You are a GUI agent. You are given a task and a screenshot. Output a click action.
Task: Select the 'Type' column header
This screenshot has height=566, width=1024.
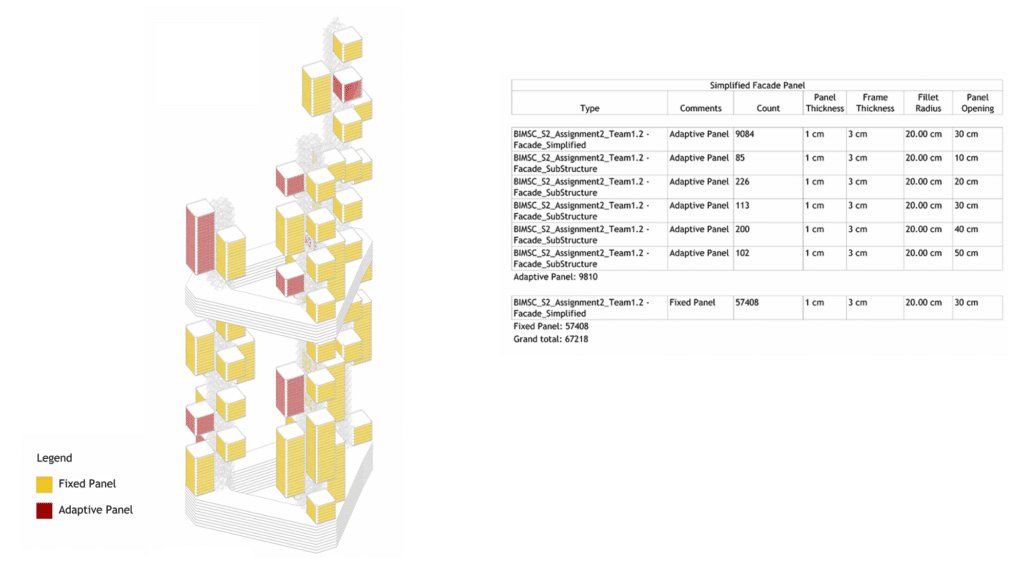pyautogui.click(x=589, y=108)
